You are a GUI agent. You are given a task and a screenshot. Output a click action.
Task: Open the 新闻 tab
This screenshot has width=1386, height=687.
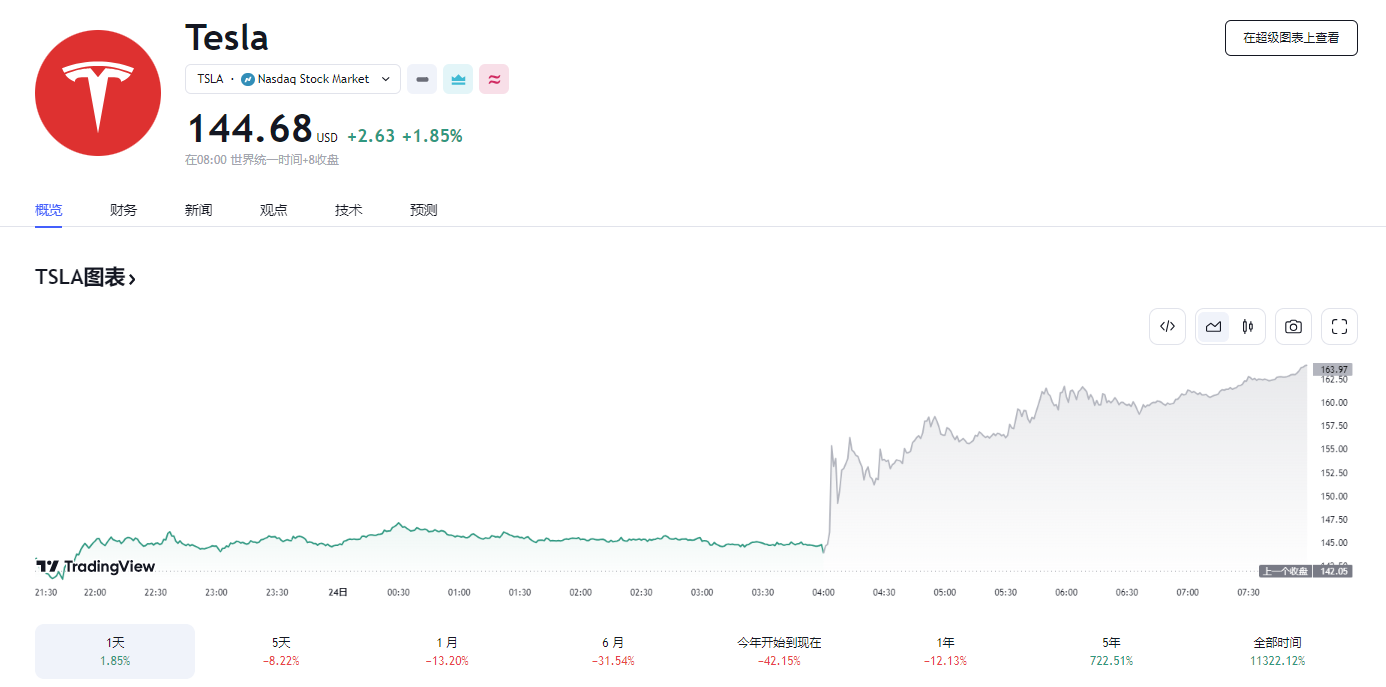[198, 210]
